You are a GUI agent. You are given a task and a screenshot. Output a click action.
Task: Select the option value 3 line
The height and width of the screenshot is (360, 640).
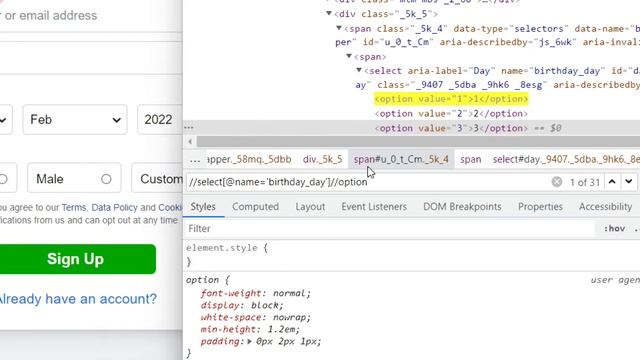[x=451, y=128]
